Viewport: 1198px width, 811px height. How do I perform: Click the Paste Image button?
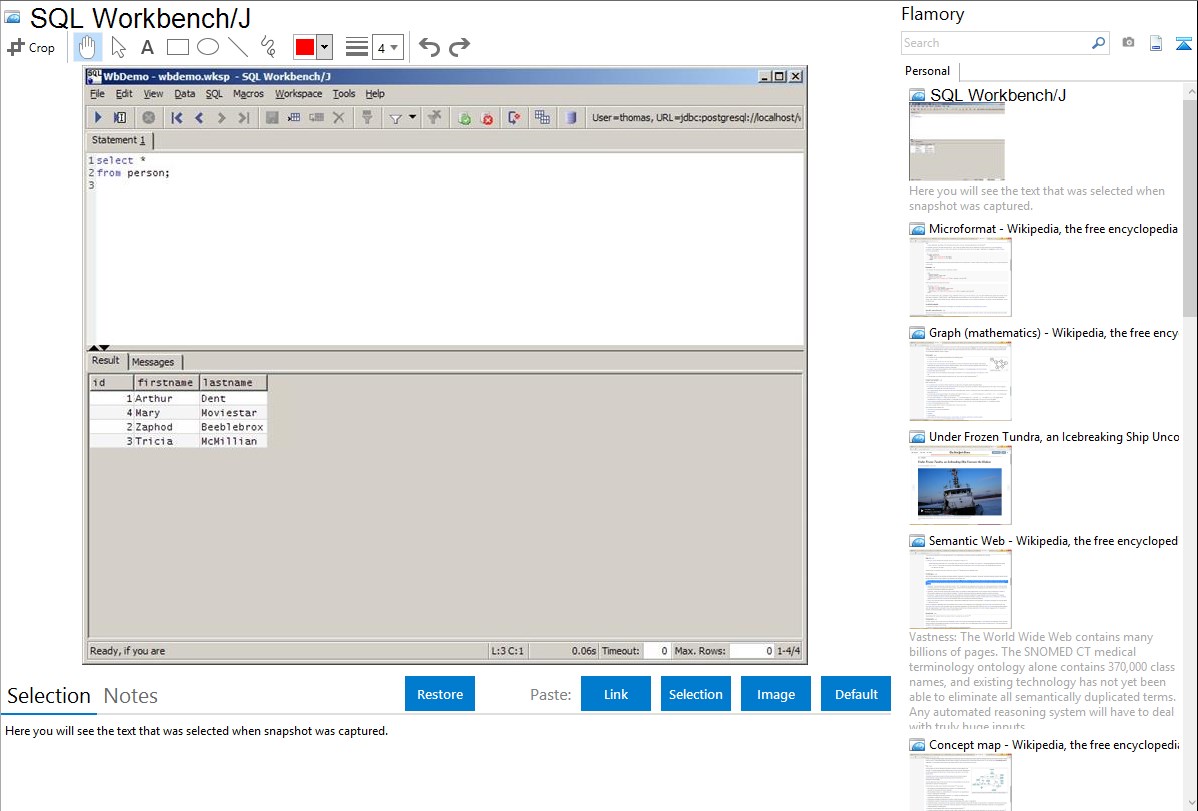pyautogui.click(x=775, y=694)
